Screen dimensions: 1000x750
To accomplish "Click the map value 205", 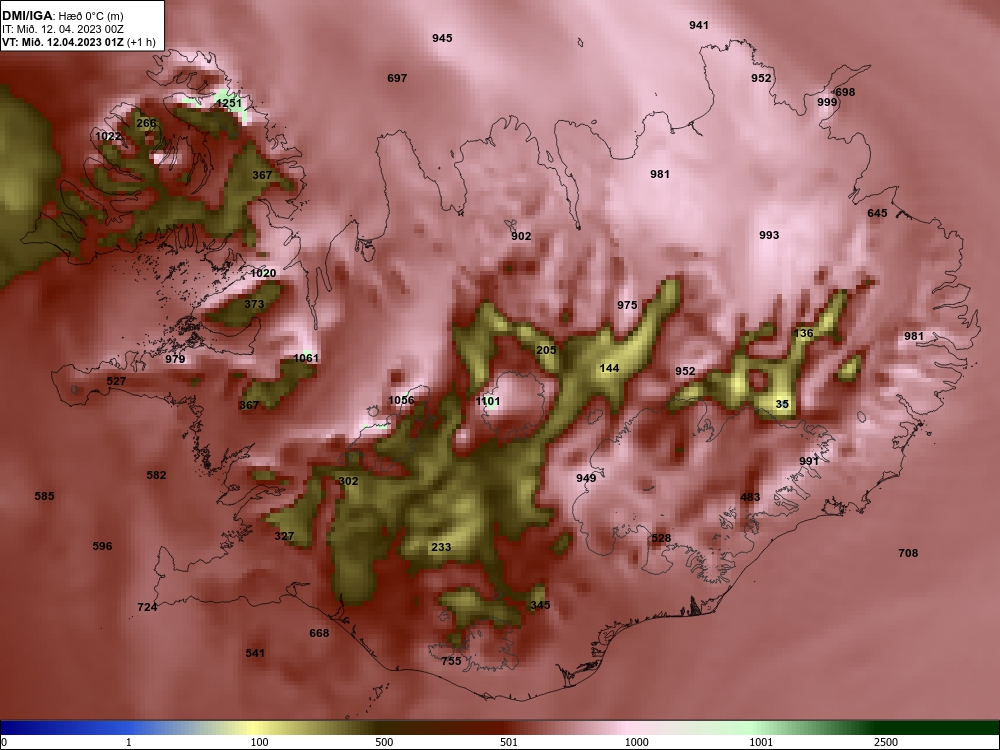I will tap(546, 350).
